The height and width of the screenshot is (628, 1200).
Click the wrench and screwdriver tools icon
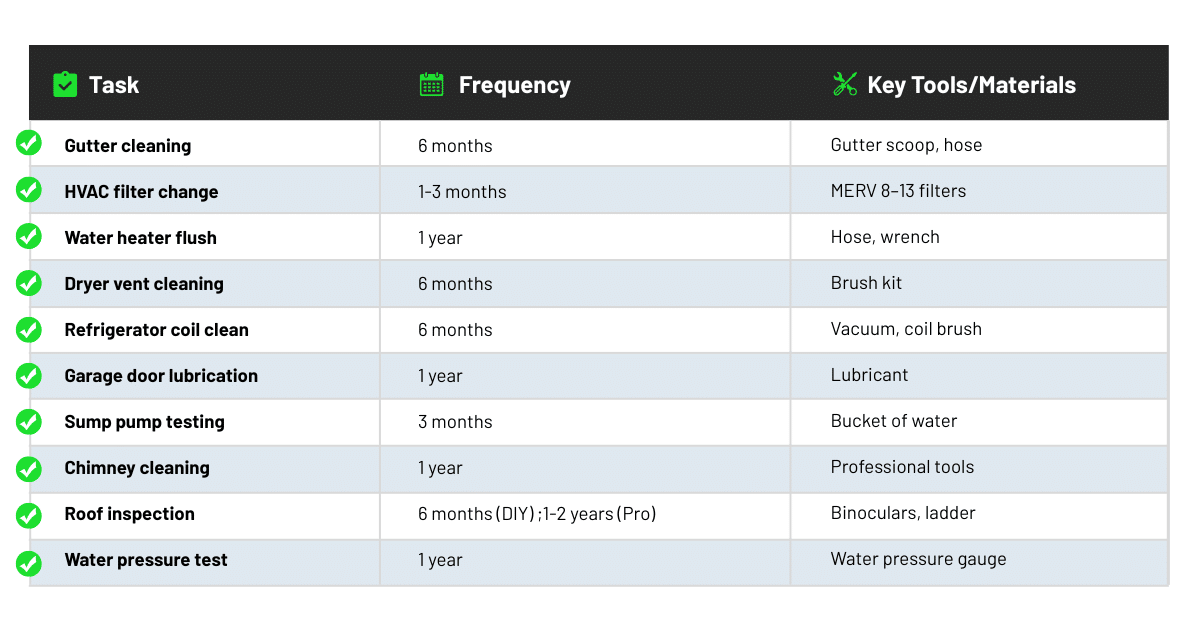click(x=845, y=84)
